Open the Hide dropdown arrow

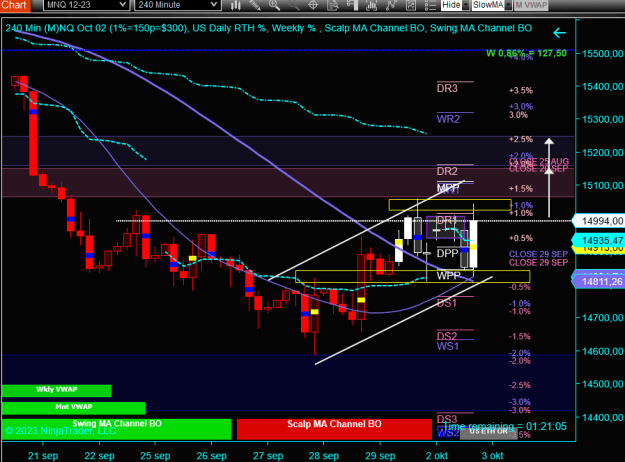tap(465, 5)
